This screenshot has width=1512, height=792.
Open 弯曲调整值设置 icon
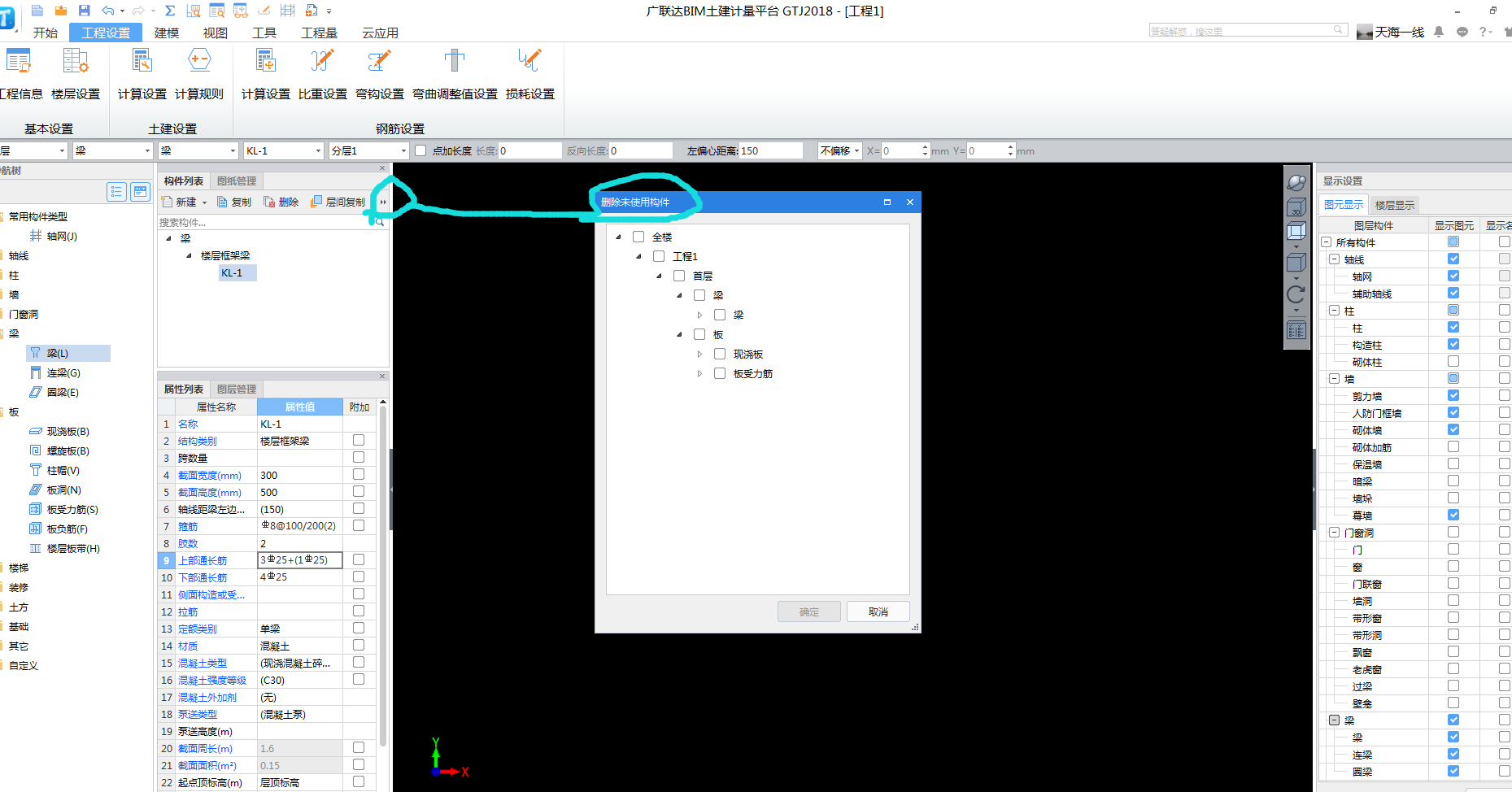click(455, 61)
